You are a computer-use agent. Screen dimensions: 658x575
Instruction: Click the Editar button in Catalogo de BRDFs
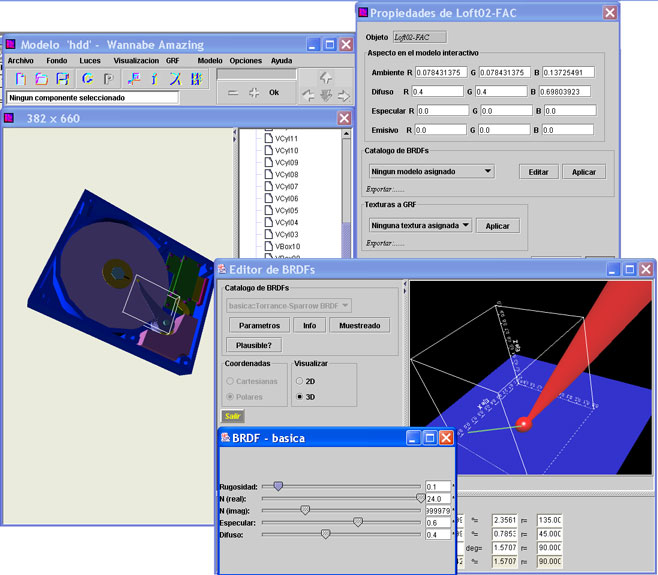coord(538,172)
